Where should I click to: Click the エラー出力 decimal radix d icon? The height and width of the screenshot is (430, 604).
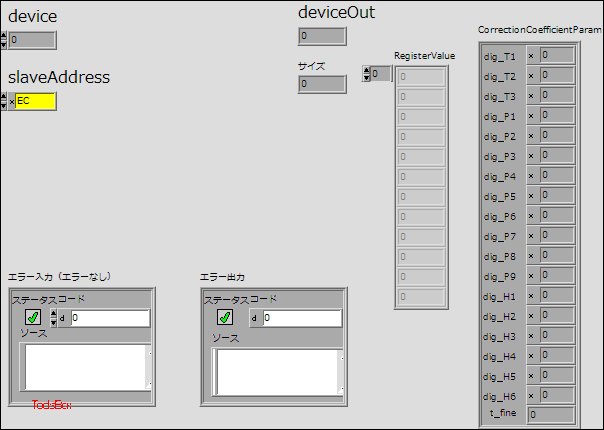coord(254,319)
